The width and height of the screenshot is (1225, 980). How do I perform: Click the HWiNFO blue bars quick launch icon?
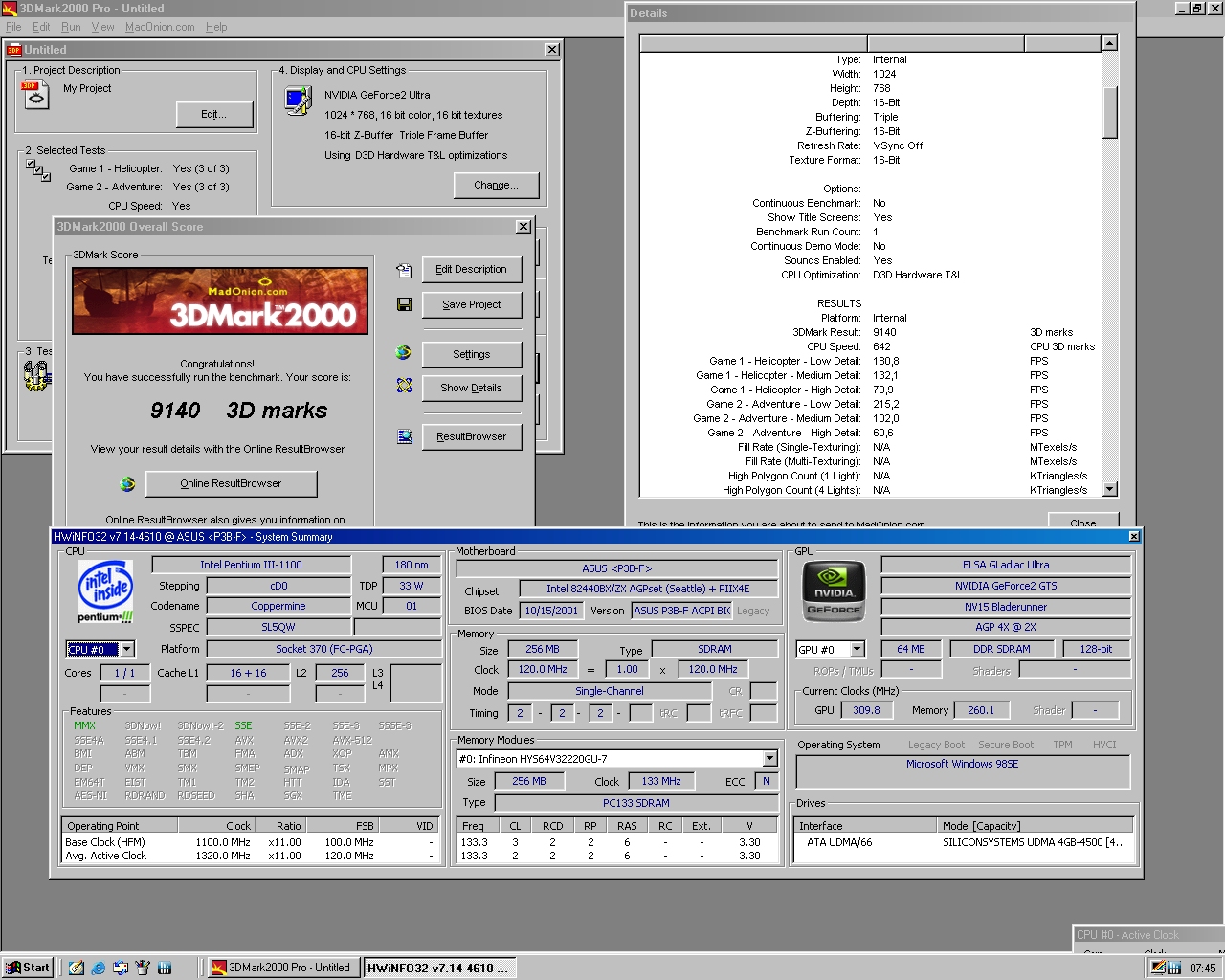tap(165, 968)
